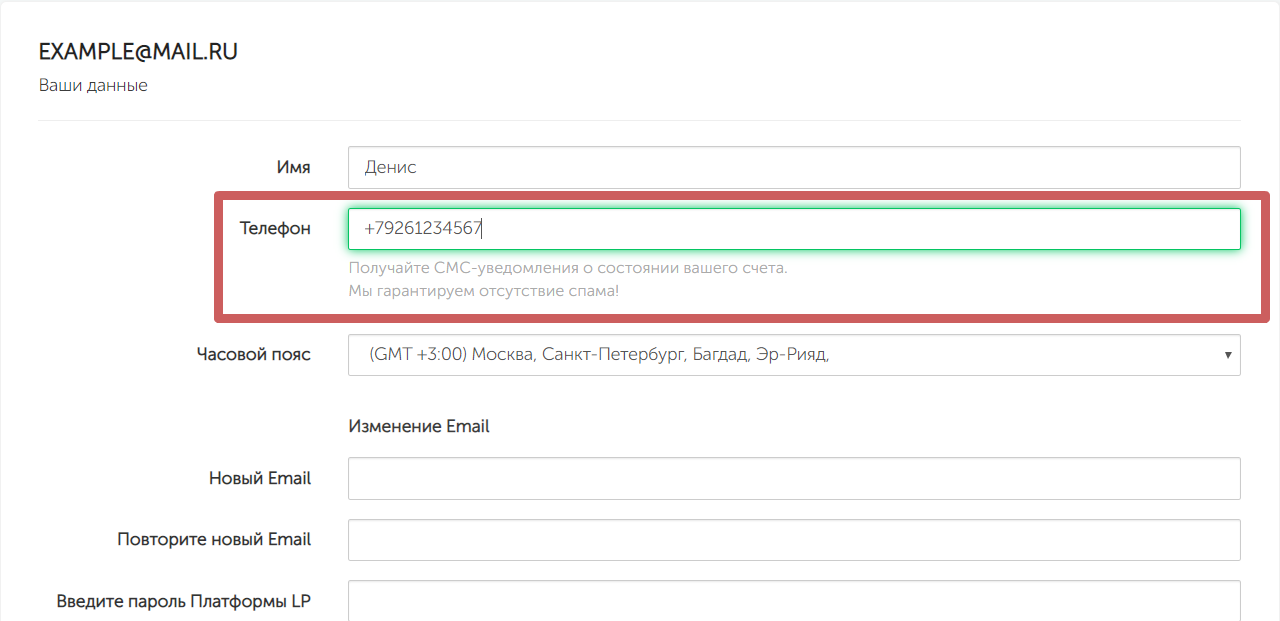Screen dimensions: 1280x621
Task: Click the Ваши данные subtitle
Action: tap(93, 86)
